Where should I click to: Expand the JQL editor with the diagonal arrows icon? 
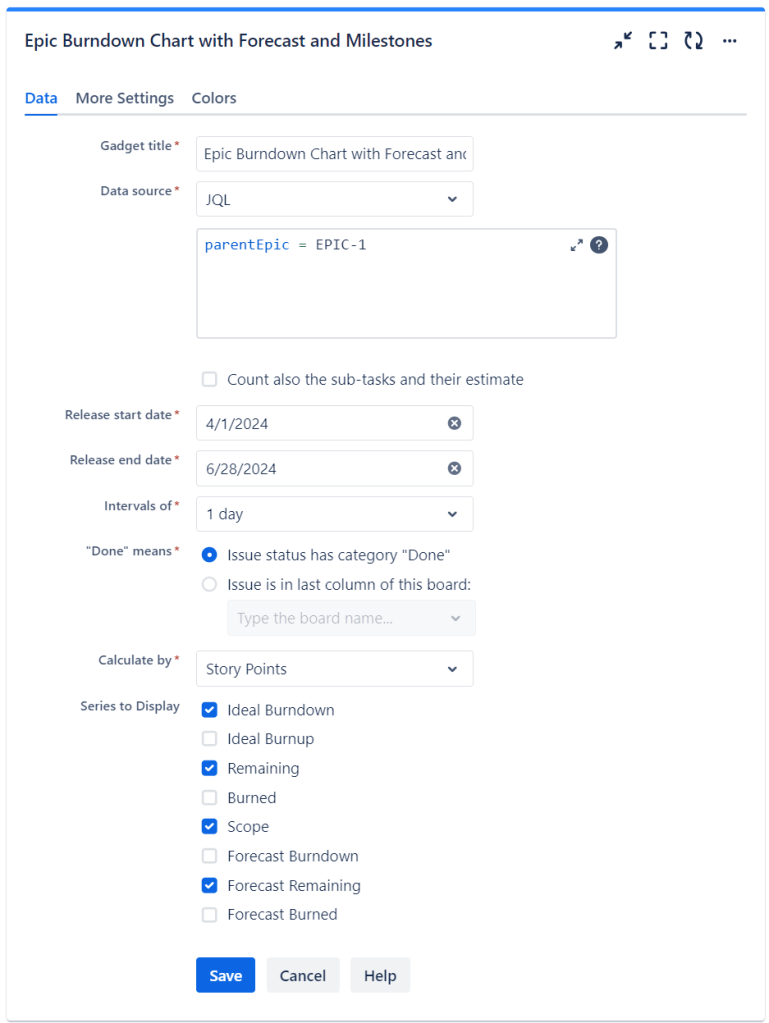(576, 244)
